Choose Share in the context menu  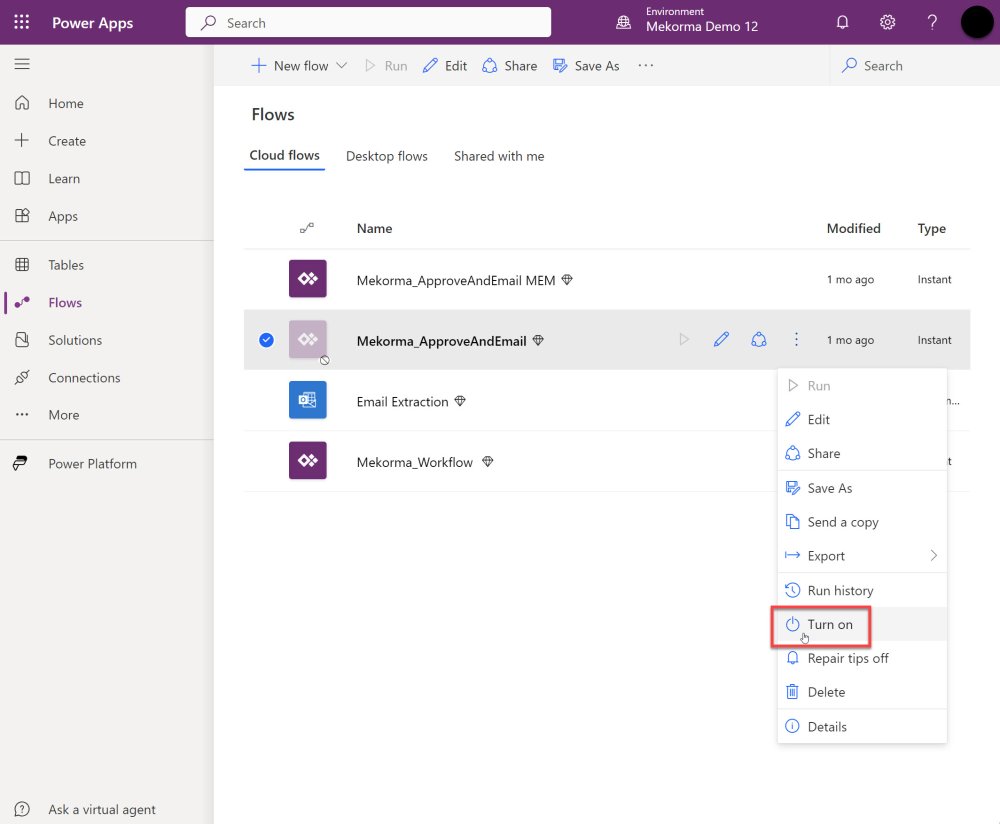click(862, 453)
